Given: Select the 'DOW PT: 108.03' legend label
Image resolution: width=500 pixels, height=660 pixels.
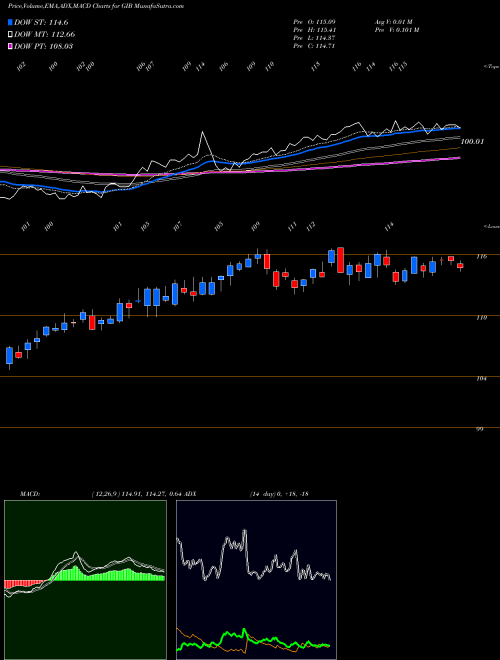Looking at the screenshot, I should point(44,46).
